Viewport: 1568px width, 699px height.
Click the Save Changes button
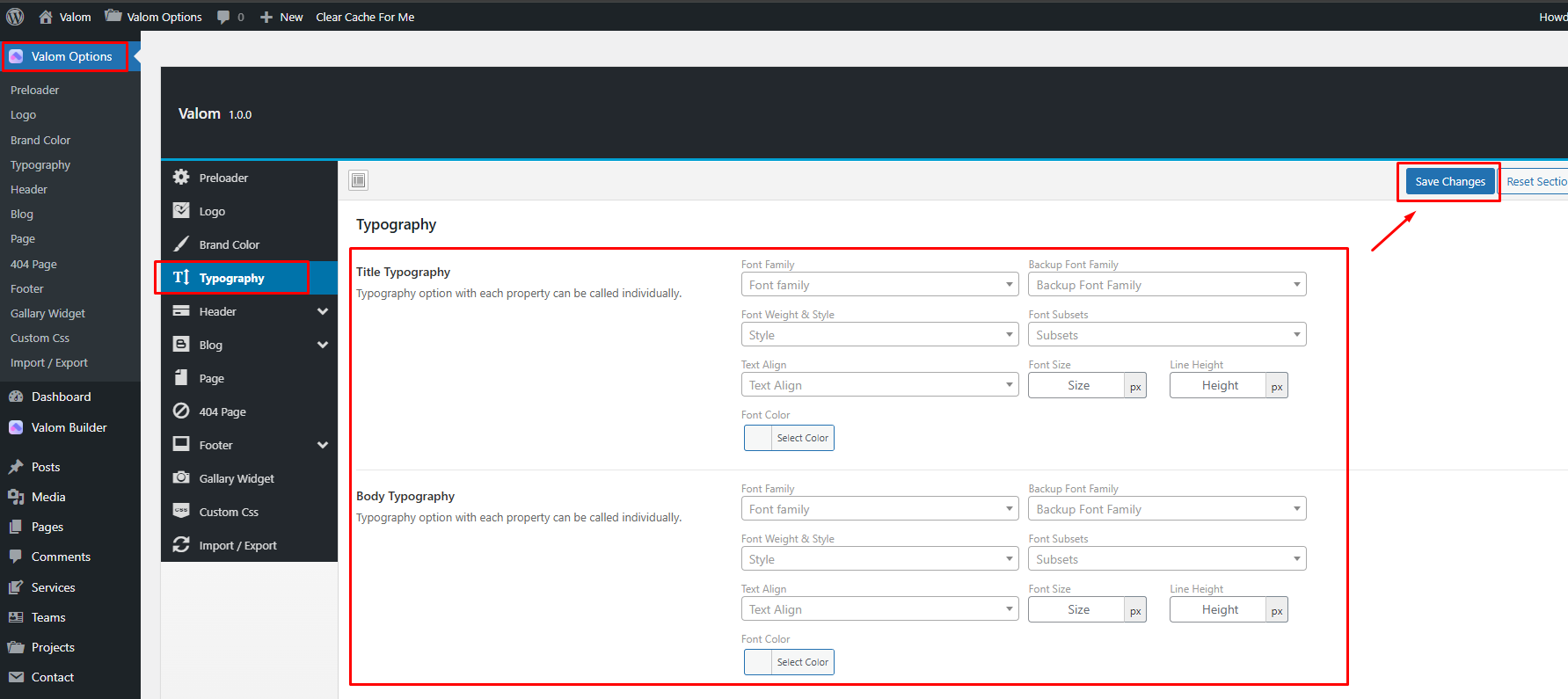tap(1449, 182)
